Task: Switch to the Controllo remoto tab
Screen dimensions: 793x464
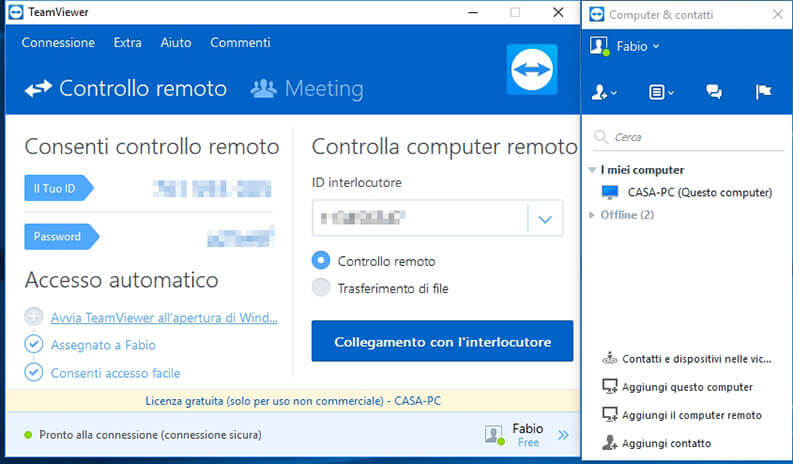Action: [x=126, y=89]
